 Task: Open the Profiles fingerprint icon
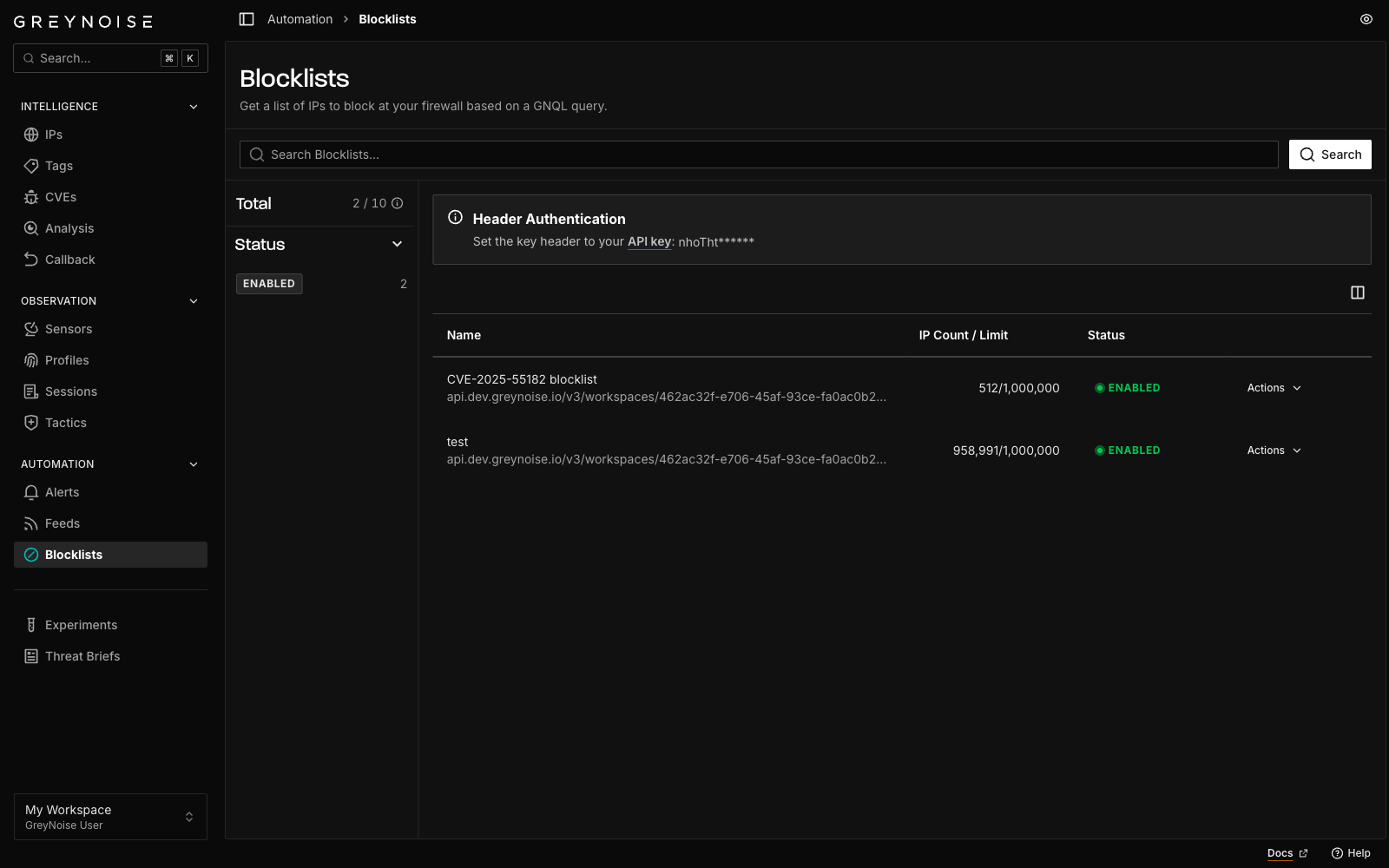[31, 360]
